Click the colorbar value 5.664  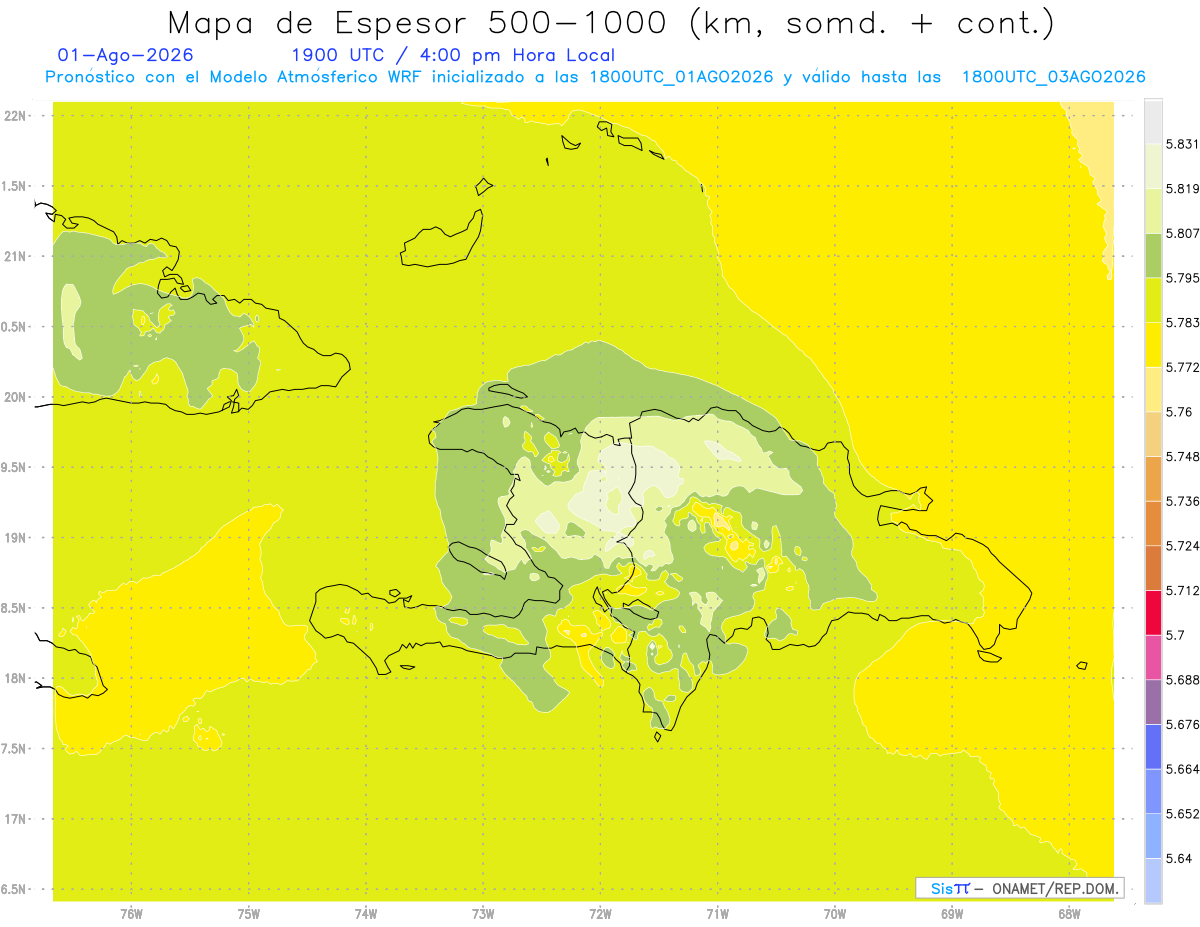click(x=1183, y=769)
